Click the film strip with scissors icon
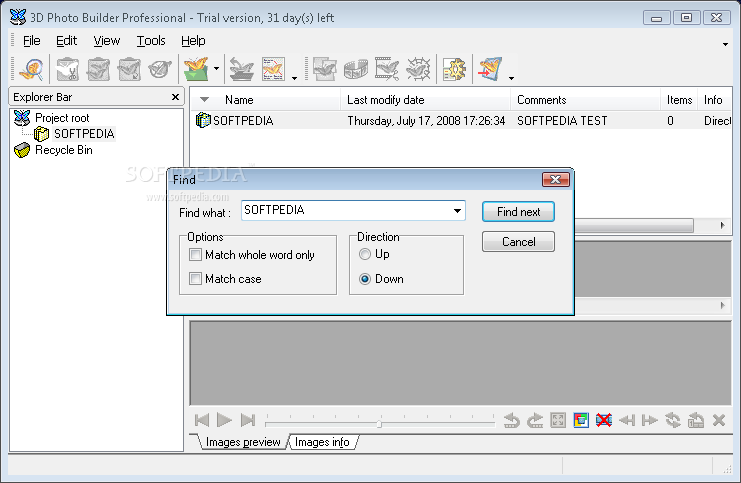 387,69
